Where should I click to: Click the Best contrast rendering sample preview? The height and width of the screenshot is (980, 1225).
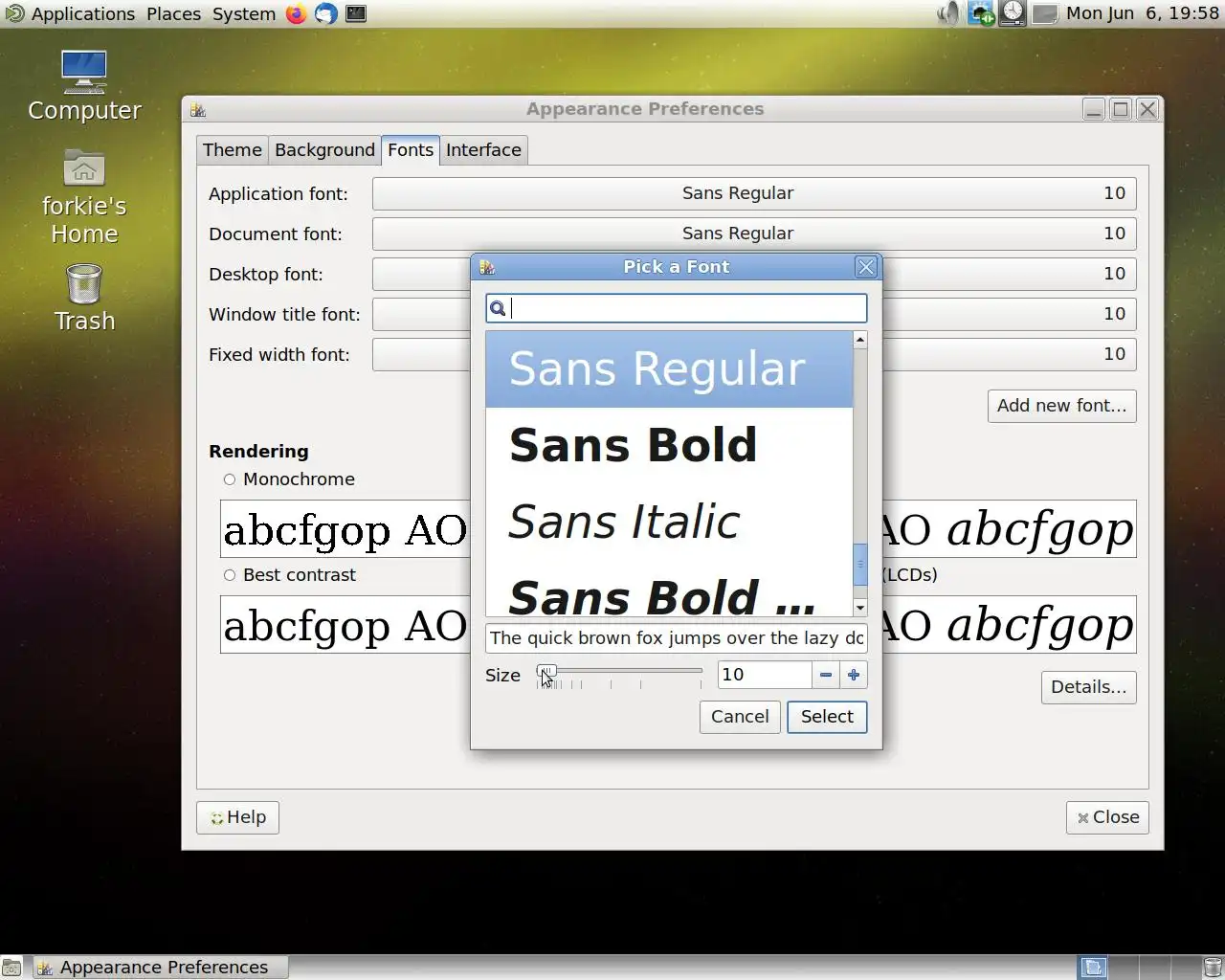(345, 625)
